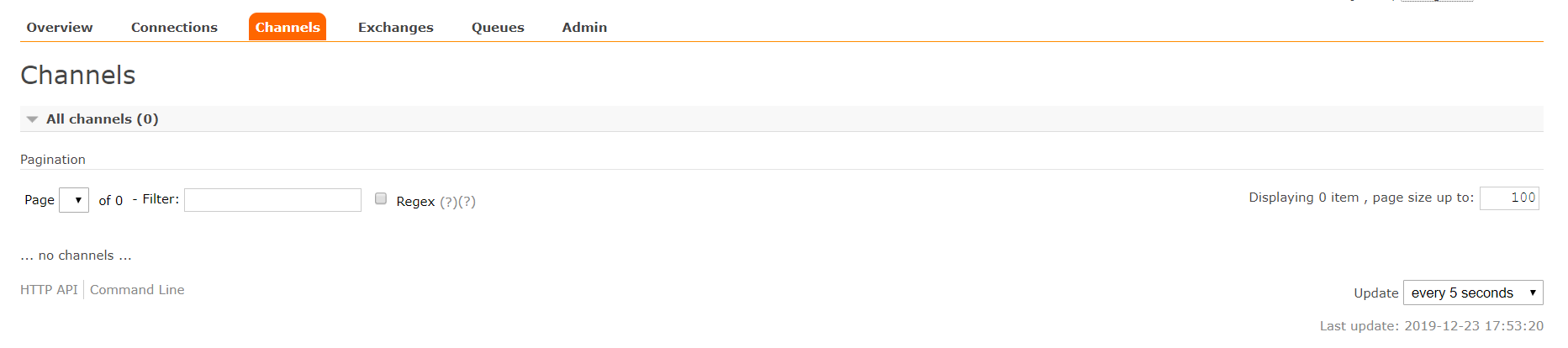Screen dimensions: 1568x348
Task: Click the All channels (0) header label
Action: click(x=103, y=119)
